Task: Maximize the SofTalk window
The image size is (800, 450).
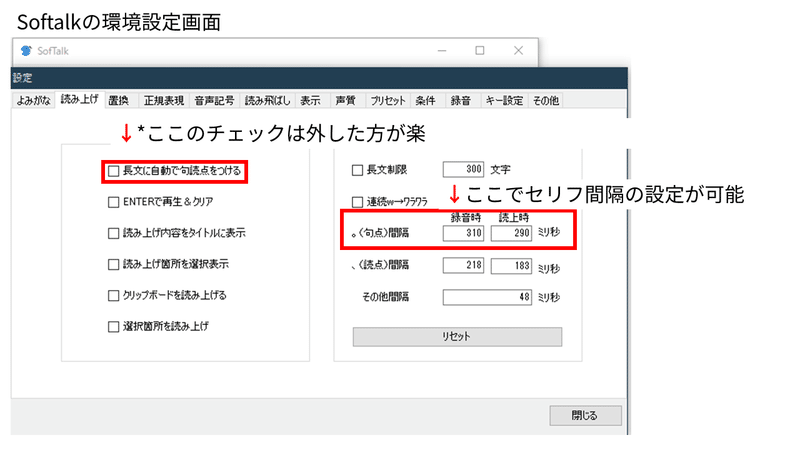Action: [480, 51]
